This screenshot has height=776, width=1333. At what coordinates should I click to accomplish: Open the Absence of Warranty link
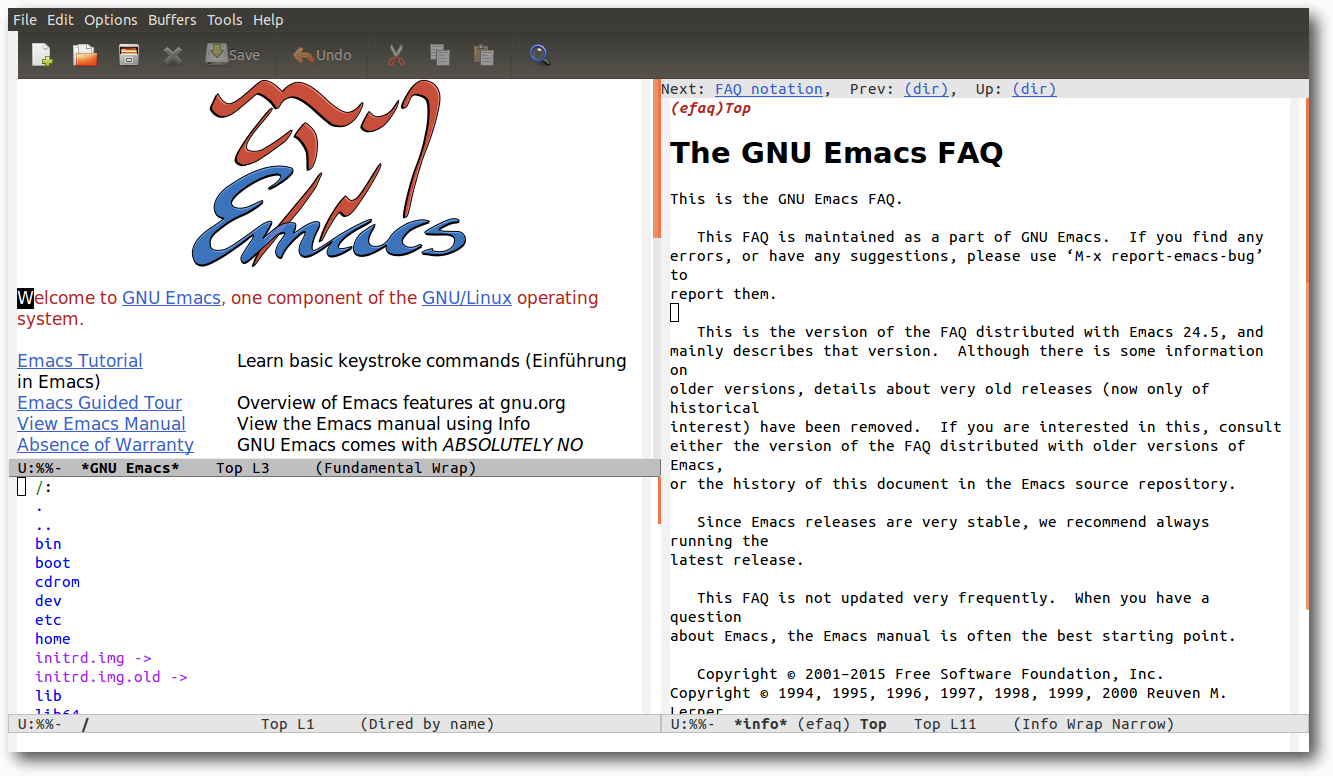point(105,445)
